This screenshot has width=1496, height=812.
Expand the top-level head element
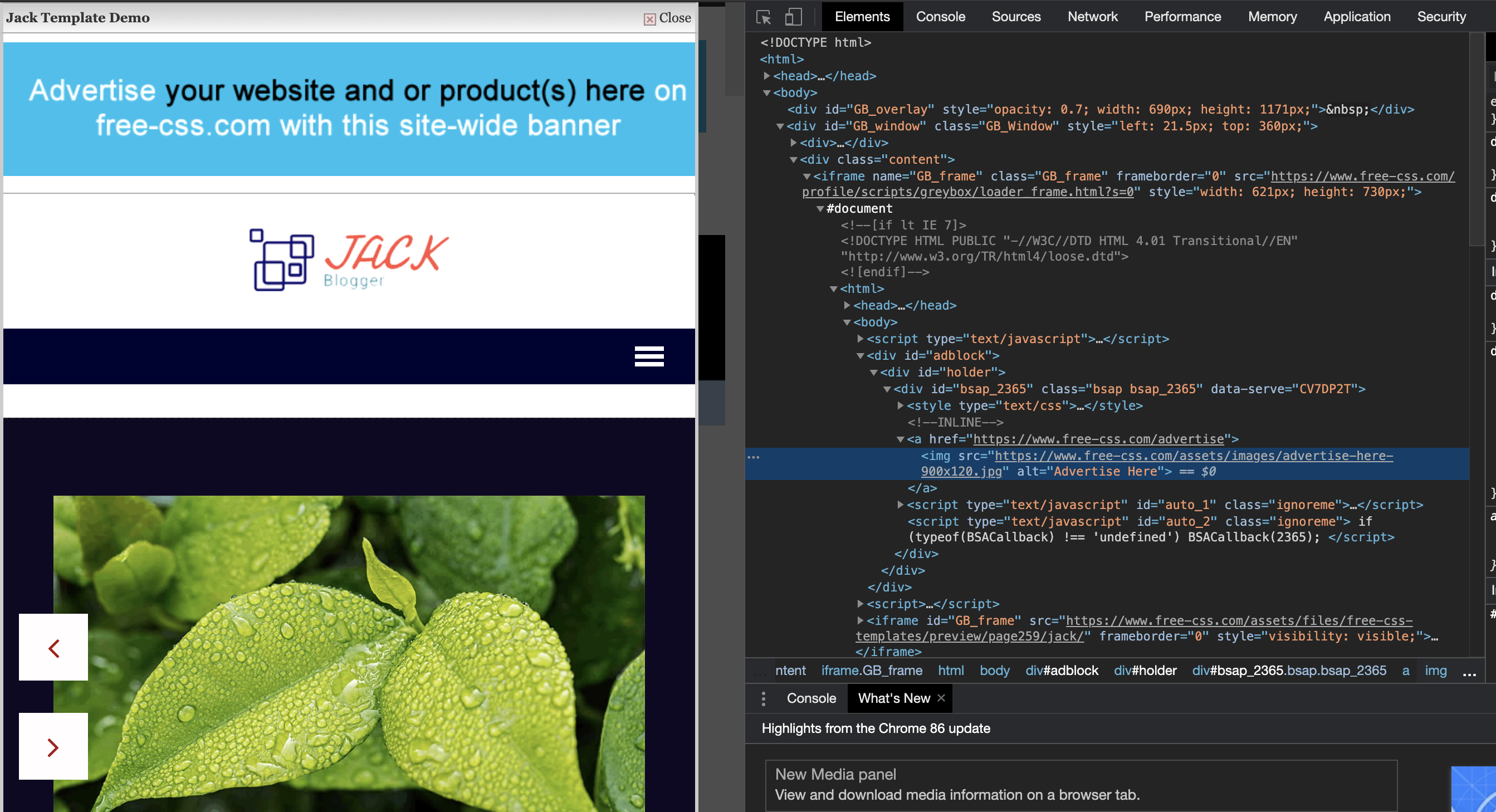point(766,76)
